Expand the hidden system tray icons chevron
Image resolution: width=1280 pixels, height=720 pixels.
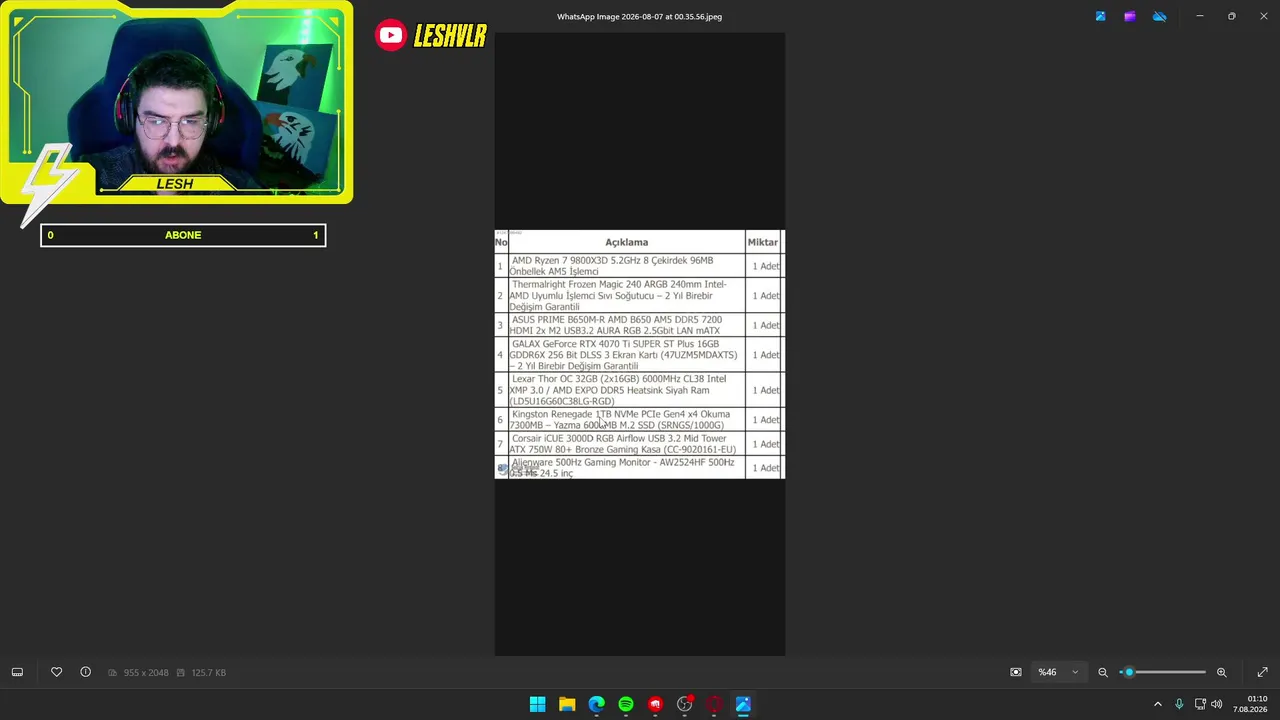(1158, 704)
